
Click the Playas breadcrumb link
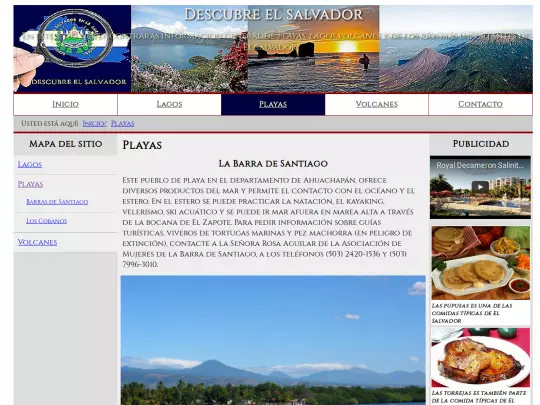(x=122, y=123)
